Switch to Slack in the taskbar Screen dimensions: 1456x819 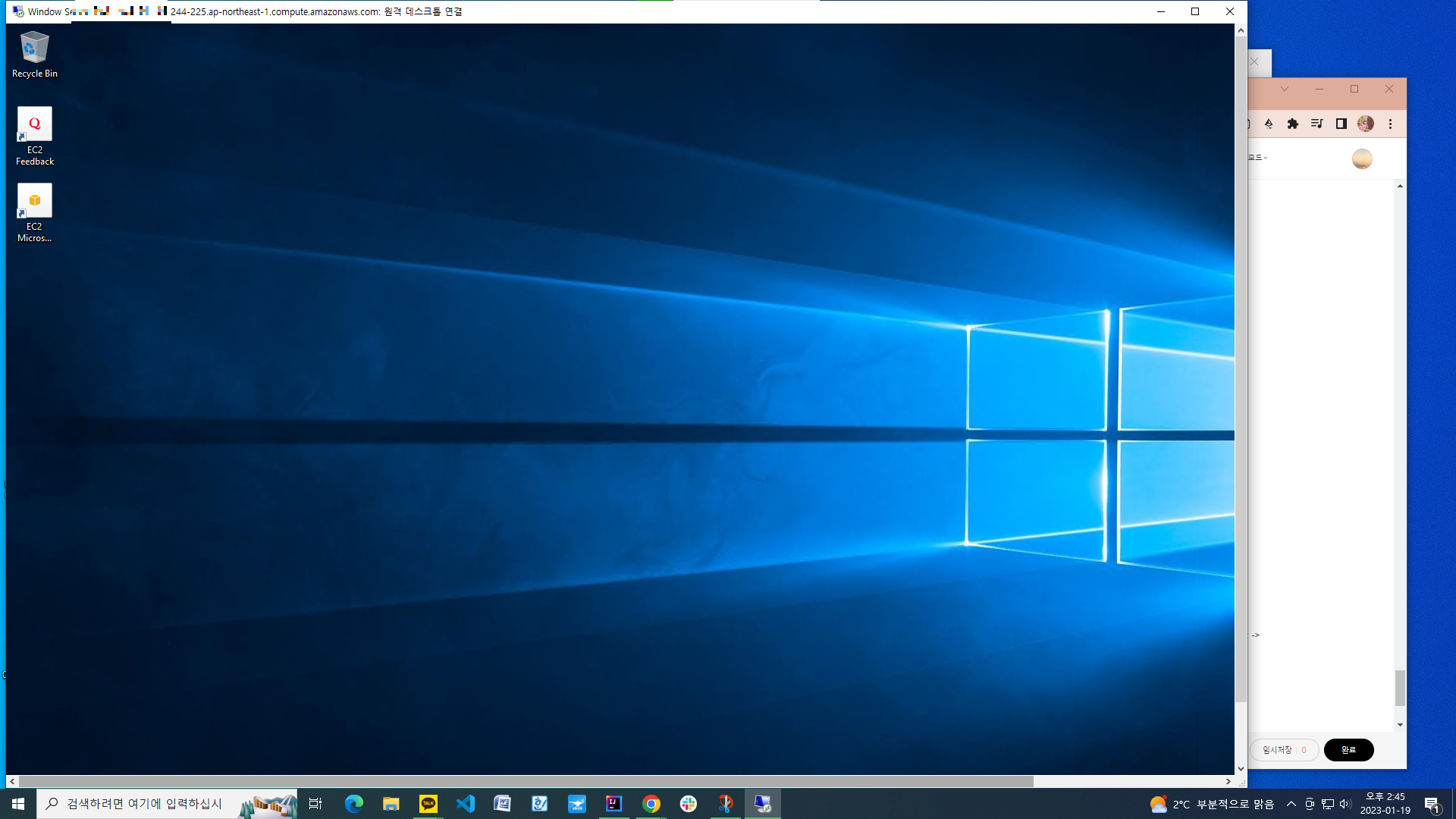(x=688, y=804)
